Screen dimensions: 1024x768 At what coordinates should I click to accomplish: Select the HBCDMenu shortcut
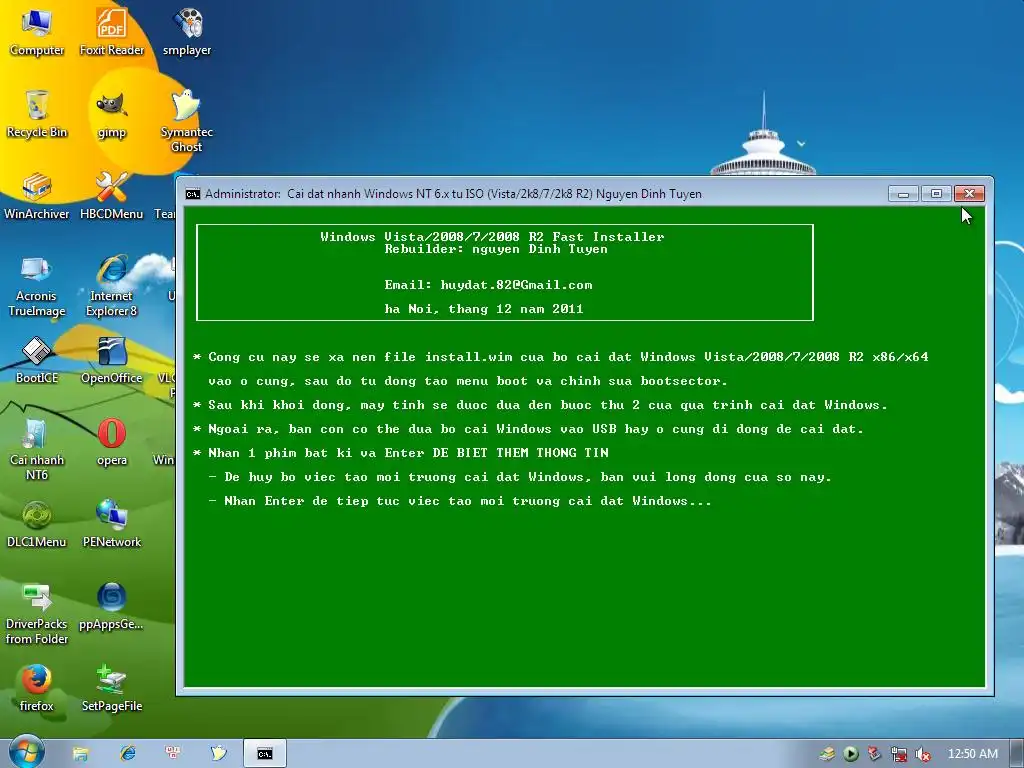pyautogui.click(x=112, y=196)
